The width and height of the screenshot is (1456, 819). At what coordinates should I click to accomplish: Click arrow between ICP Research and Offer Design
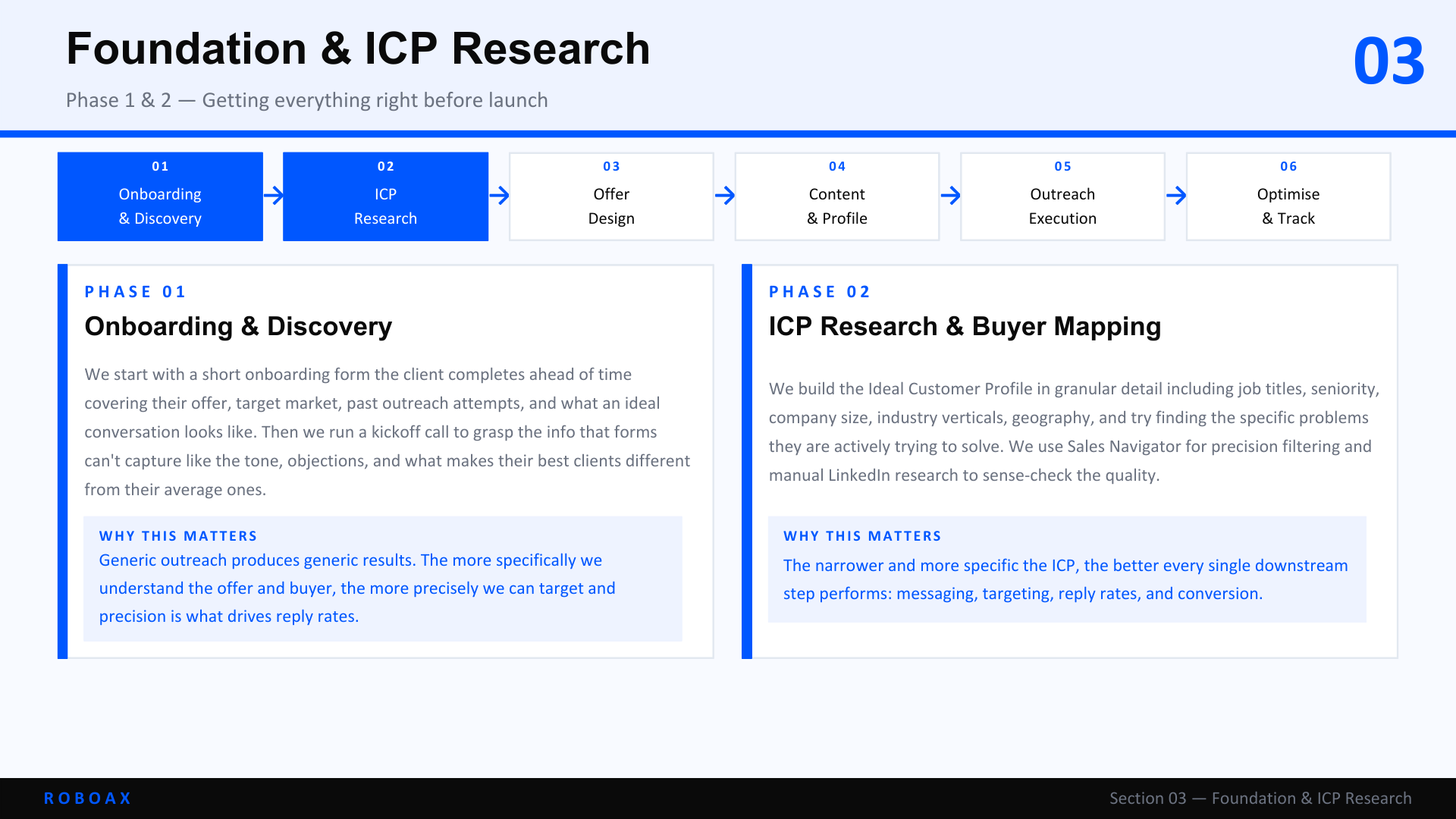tap(499, 196)
